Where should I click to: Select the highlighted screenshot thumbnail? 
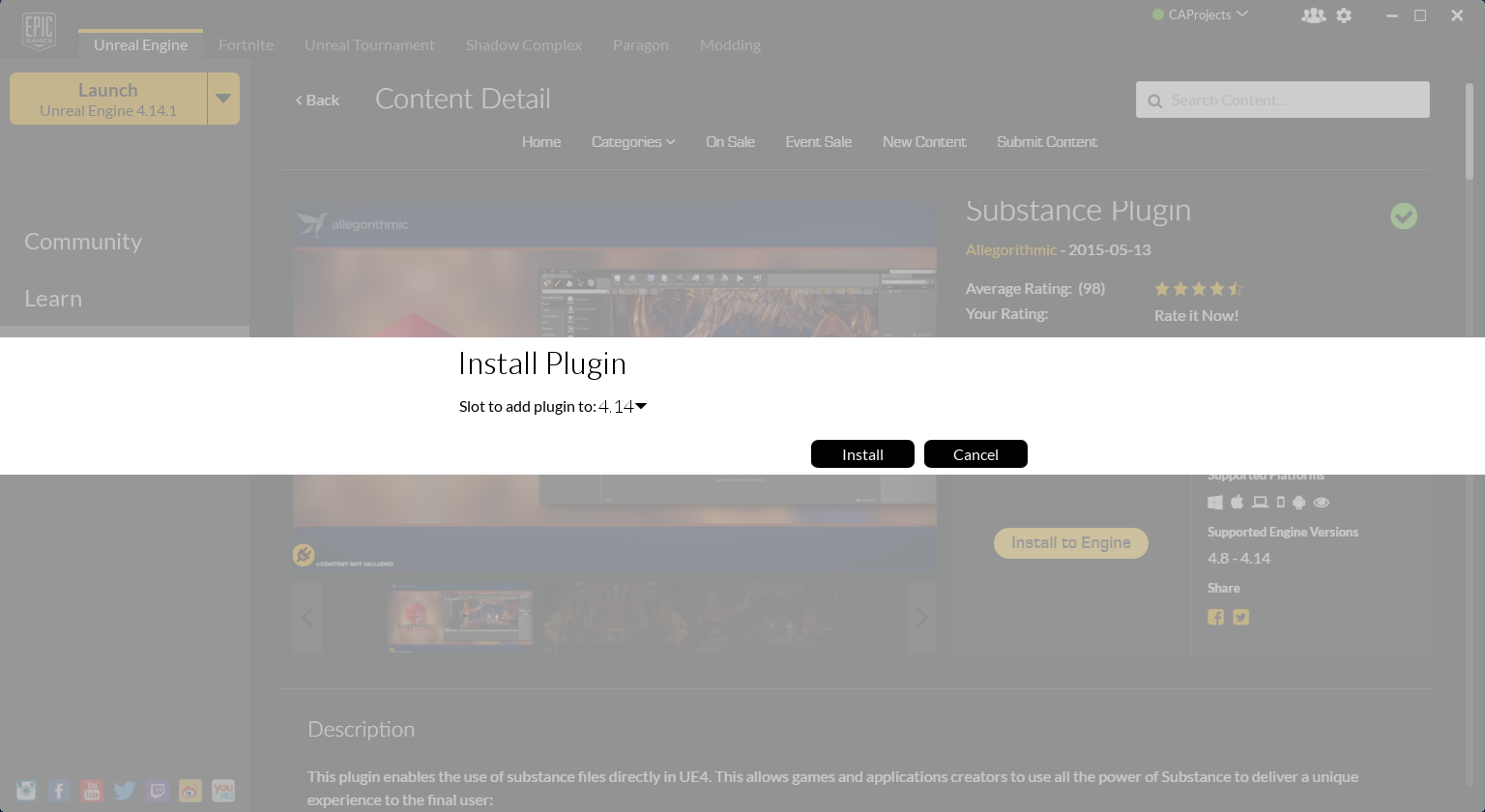pyautogui.click(x=460, y=618)
